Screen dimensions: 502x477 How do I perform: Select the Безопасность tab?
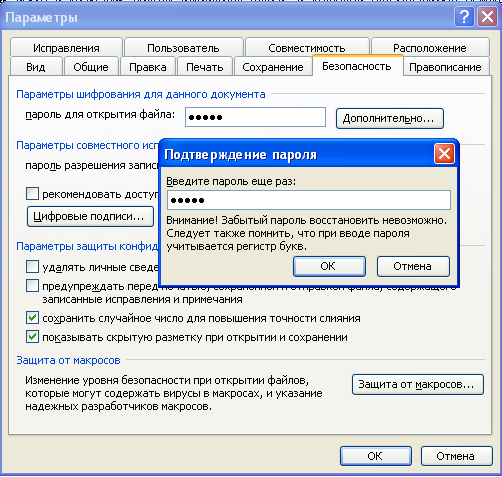(357, 66)
